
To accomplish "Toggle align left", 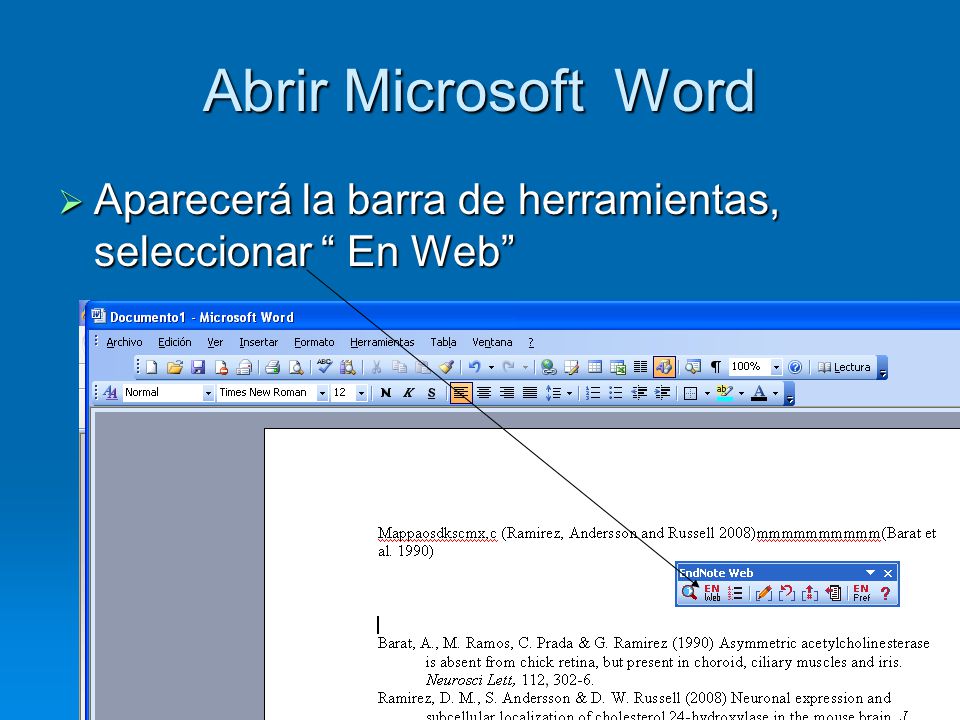I will click(x=460, y=392).
